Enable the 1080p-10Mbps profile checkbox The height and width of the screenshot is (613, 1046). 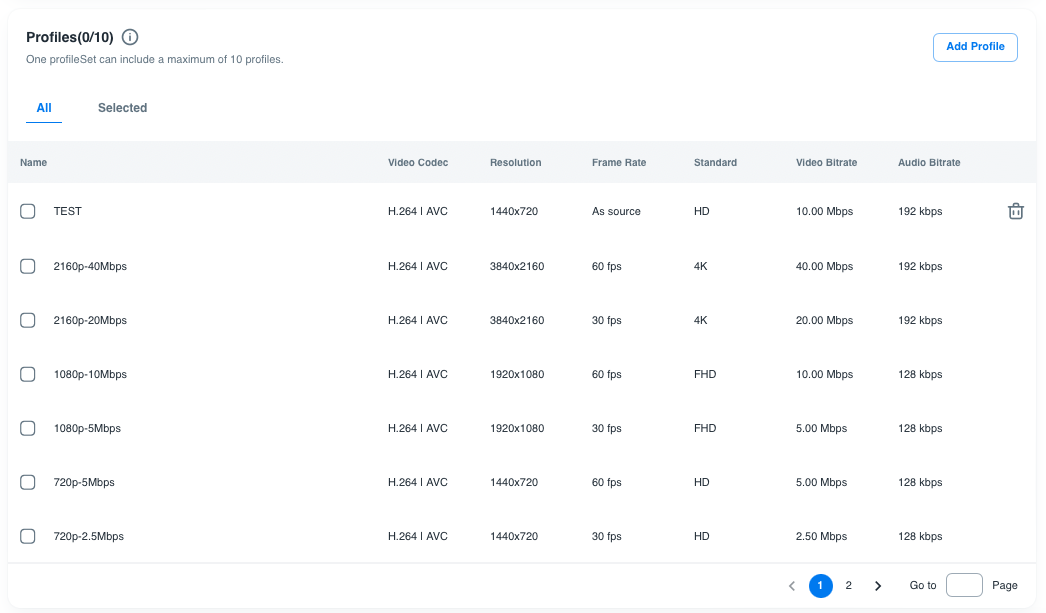pyautogui.click(x=28, y=374)
